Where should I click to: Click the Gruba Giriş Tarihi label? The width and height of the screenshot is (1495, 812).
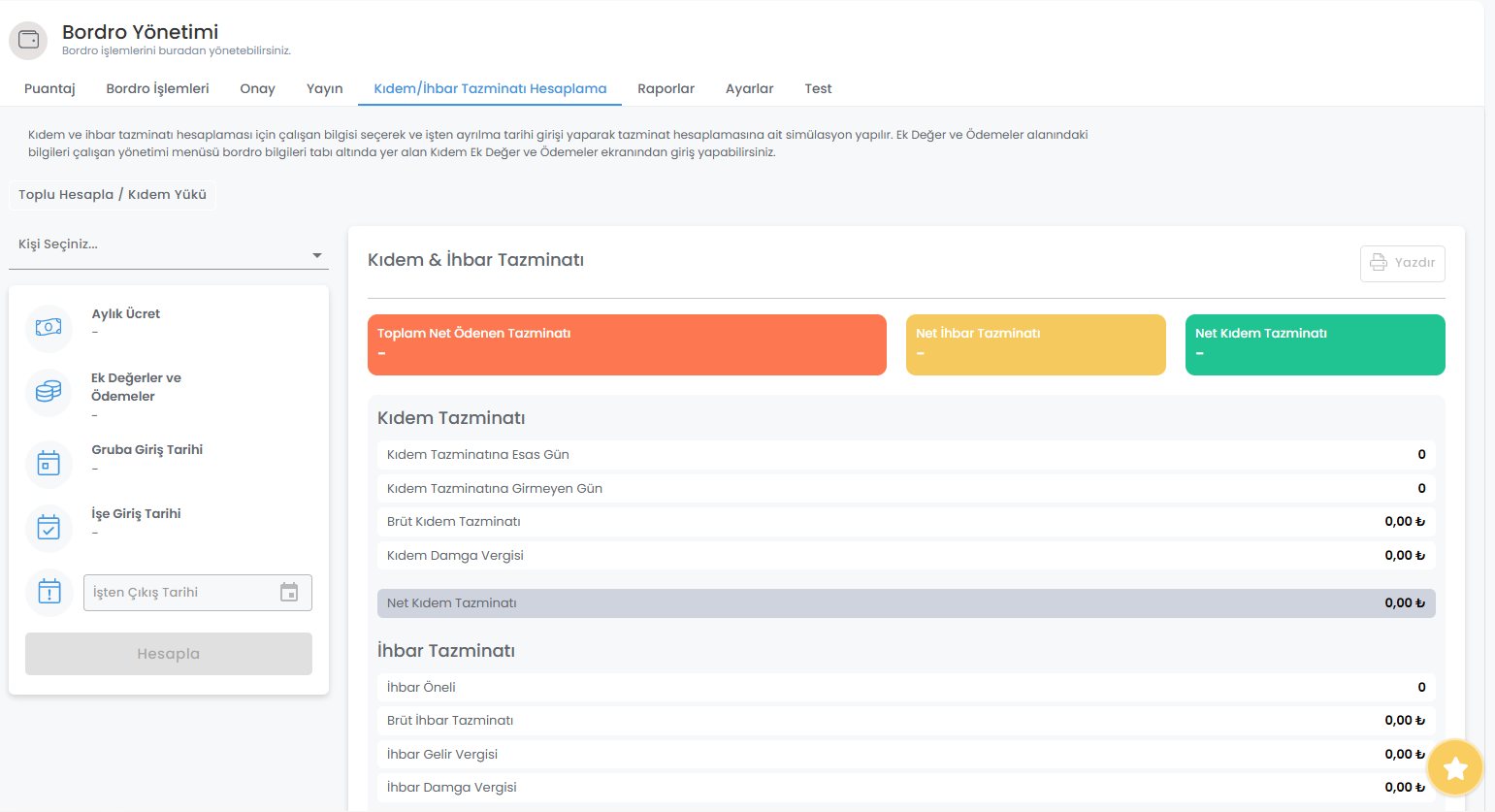(147, 450)
